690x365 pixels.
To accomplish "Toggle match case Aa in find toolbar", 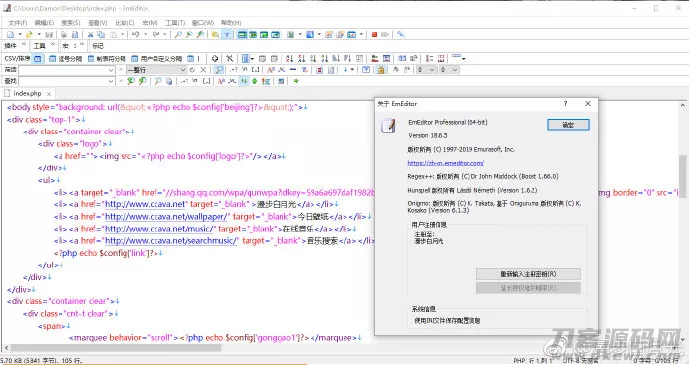I will point(221,81).
